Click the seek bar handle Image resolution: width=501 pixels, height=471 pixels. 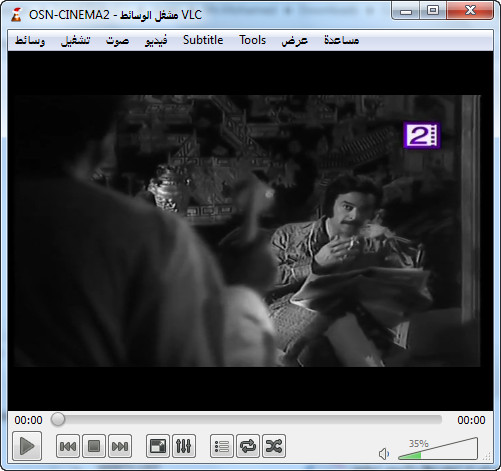[58, 419]
